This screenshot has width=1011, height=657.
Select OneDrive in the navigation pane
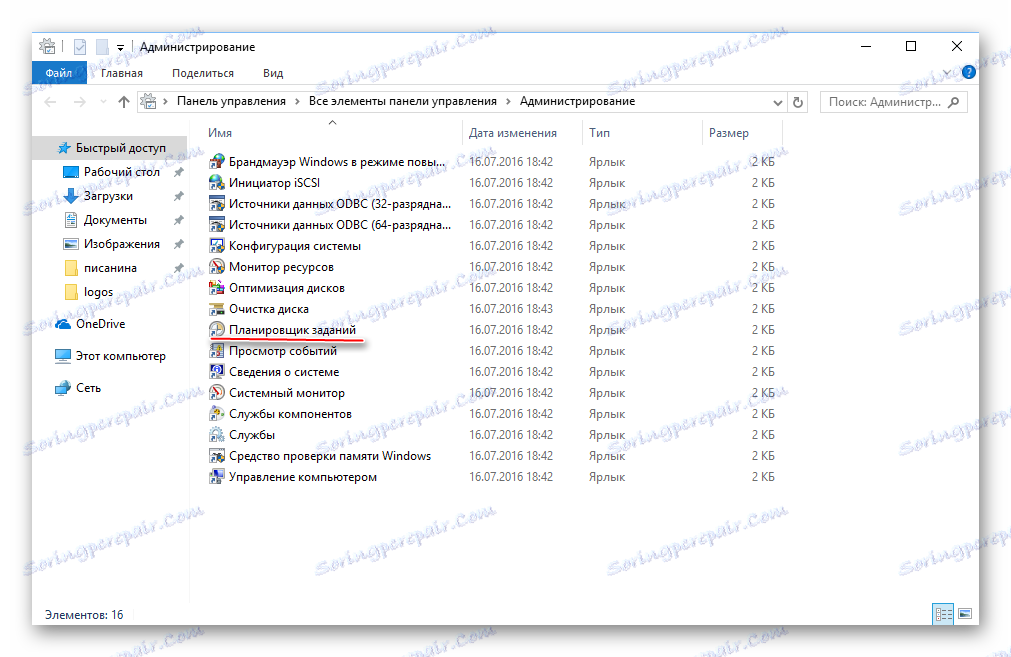[101, 324]
